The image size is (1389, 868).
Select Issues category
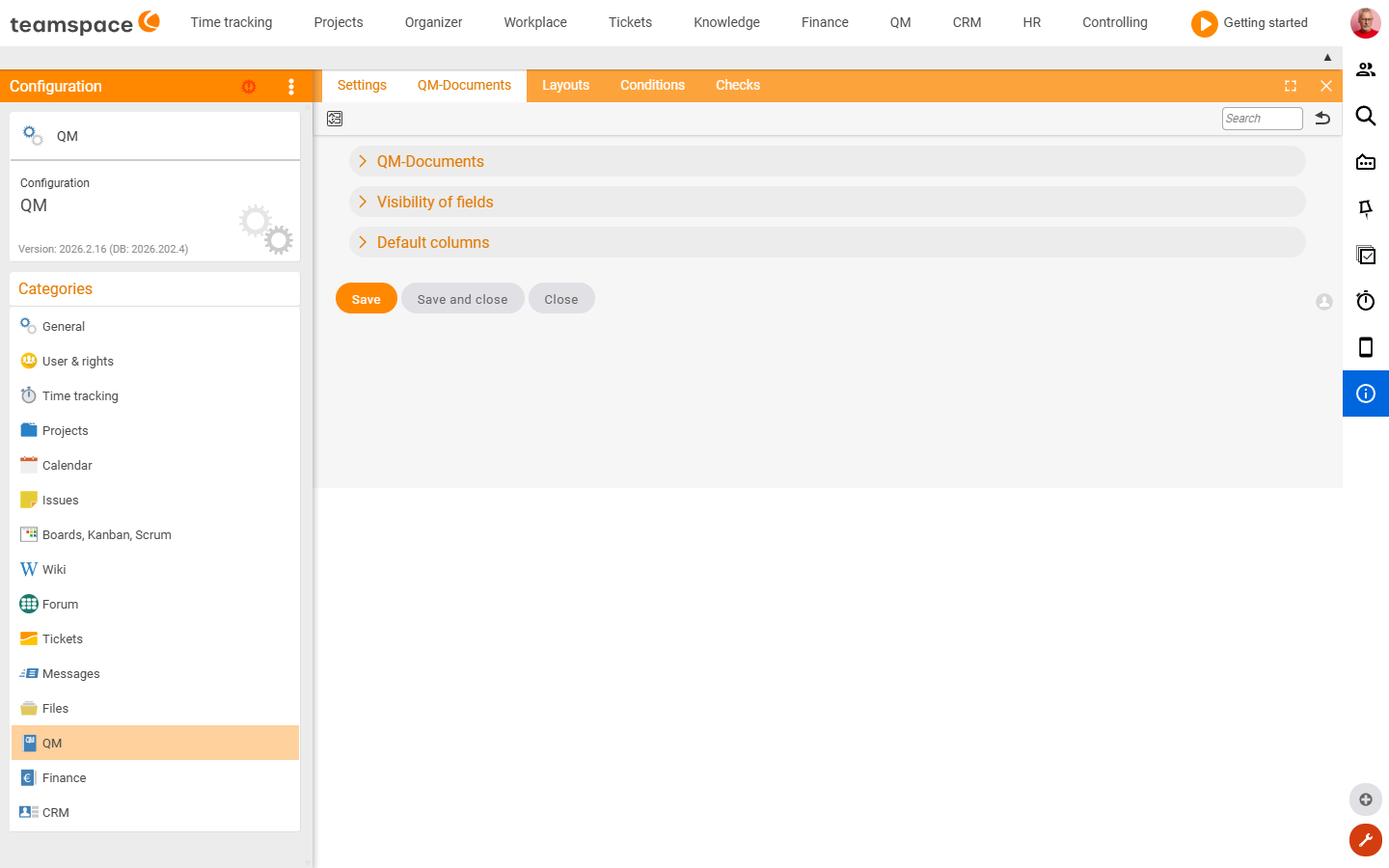(155, 500)
